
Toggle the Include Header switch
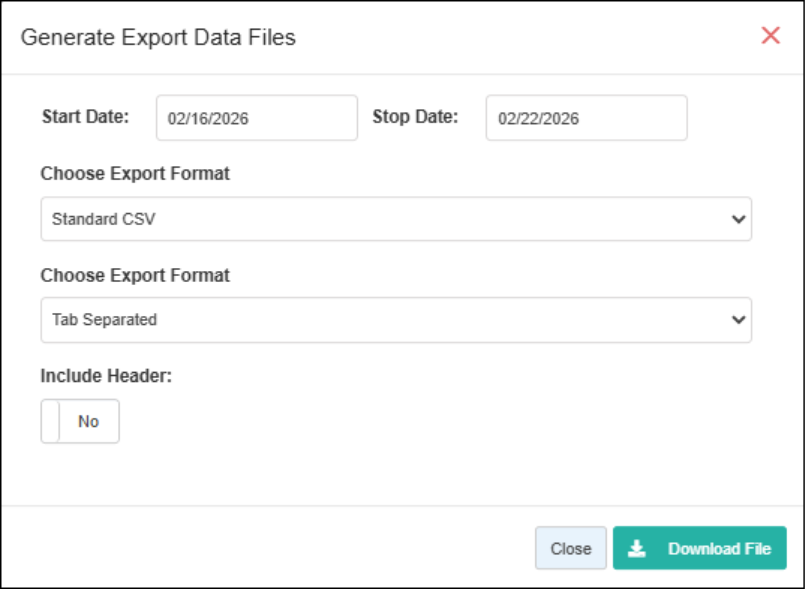[x=80, y=421]
